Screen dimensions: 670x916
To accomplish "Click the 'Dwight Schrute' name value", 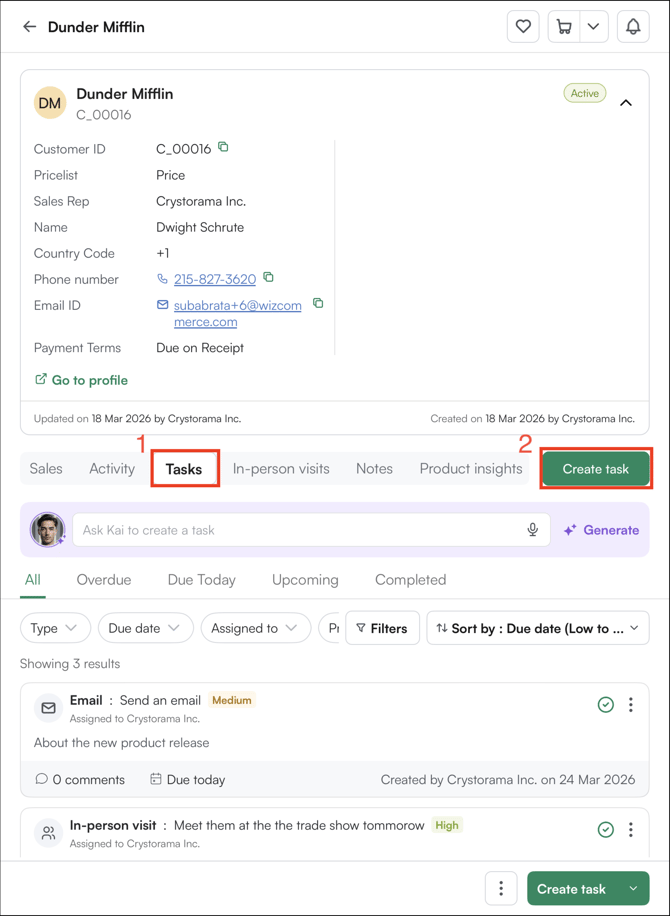I will click(200, 227).
